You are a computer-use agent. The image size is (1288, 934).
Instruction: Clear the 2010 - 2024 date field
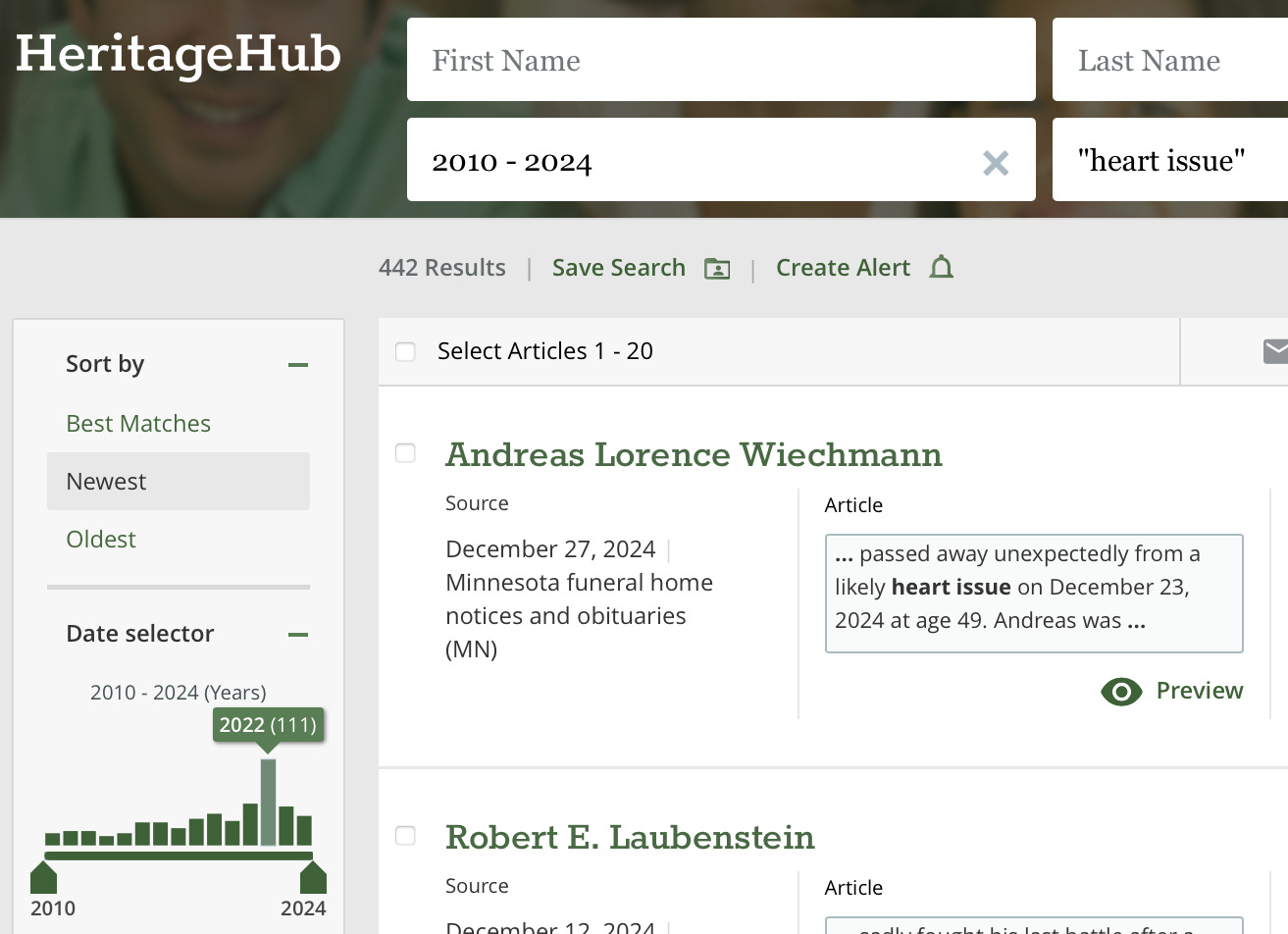click(996, 163)
